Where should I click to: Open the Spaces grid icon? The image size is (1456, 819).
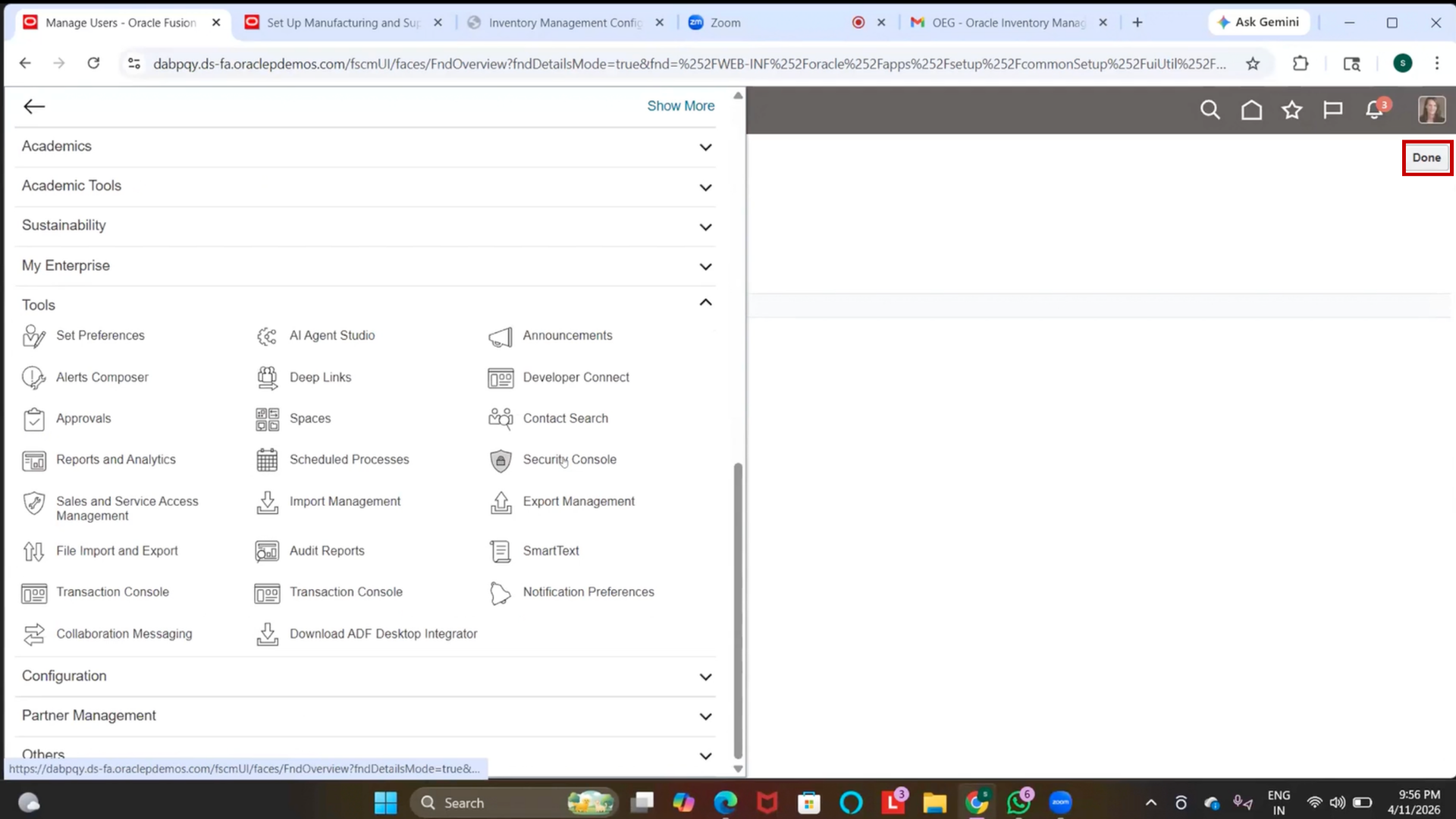[267, 419]
